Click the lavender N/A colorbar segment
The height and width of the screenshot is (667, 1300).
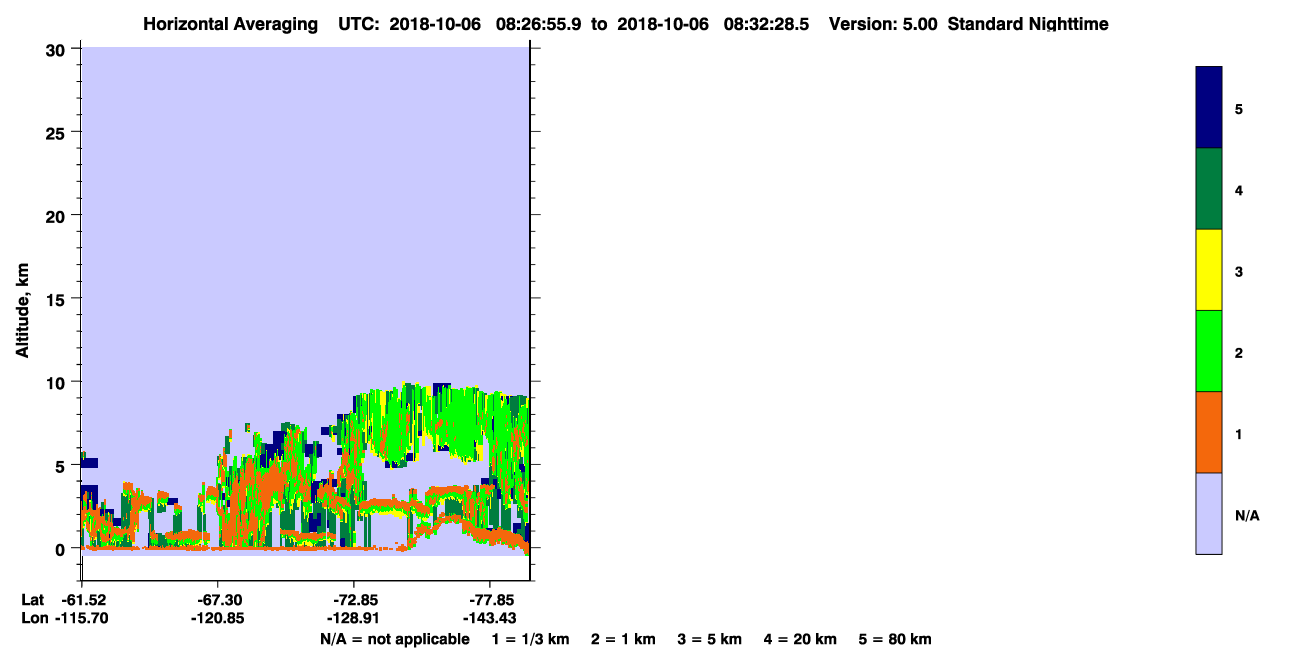[1209, 513]
